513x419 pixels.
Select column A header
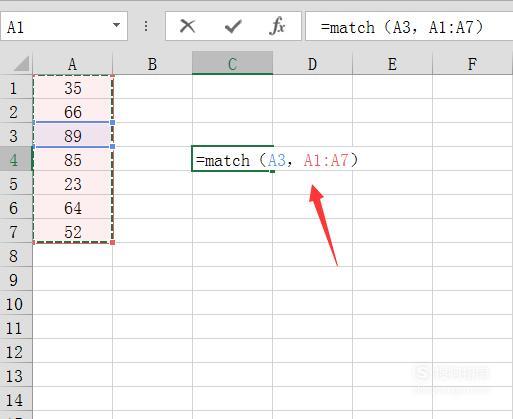click(73, 64)
